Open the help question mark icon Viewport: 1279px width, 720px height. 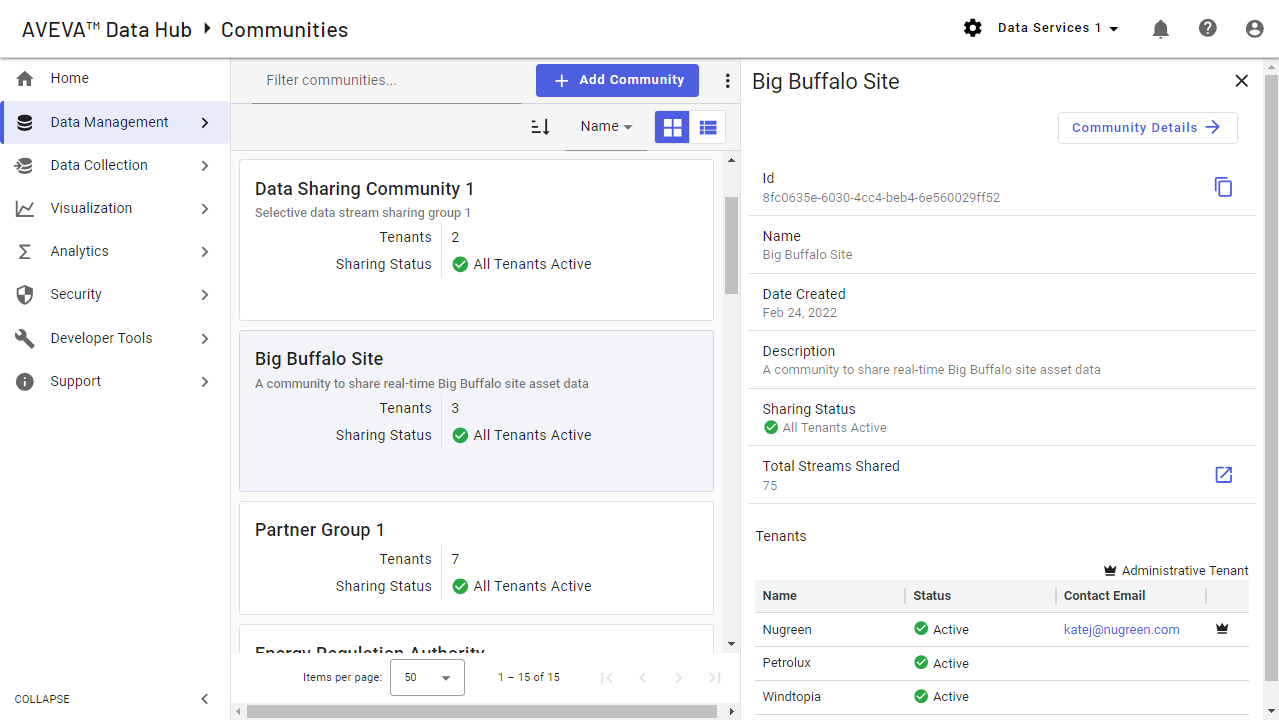[x=1208, y=28]
